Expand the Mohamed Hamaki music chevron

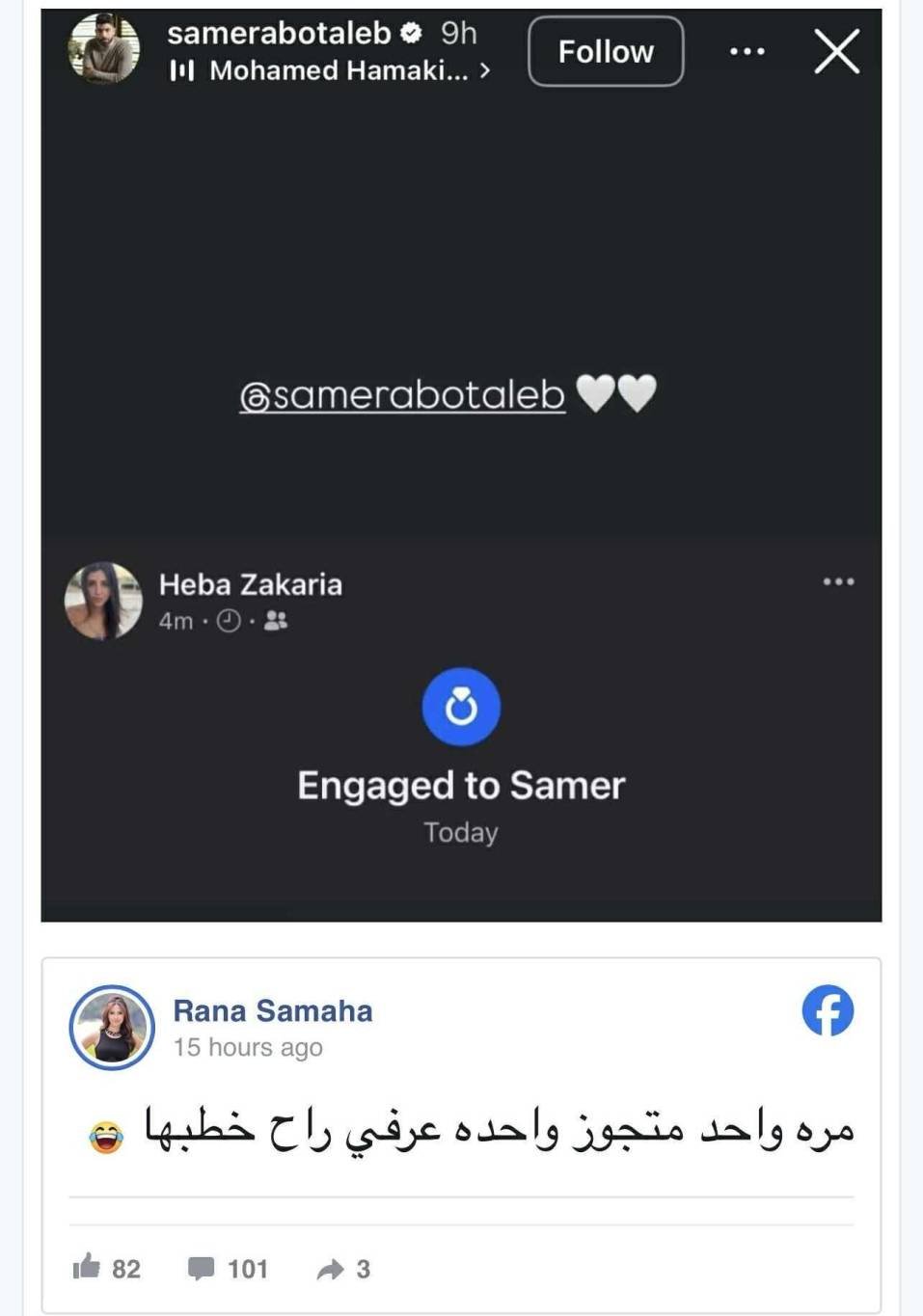[485, 70]
